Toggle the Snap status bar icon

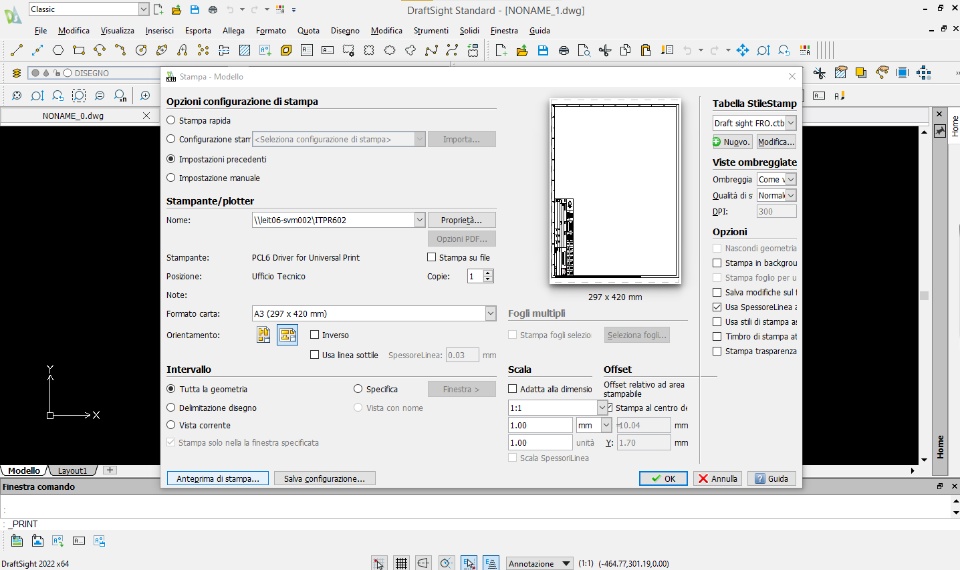(x=379, y=563)
